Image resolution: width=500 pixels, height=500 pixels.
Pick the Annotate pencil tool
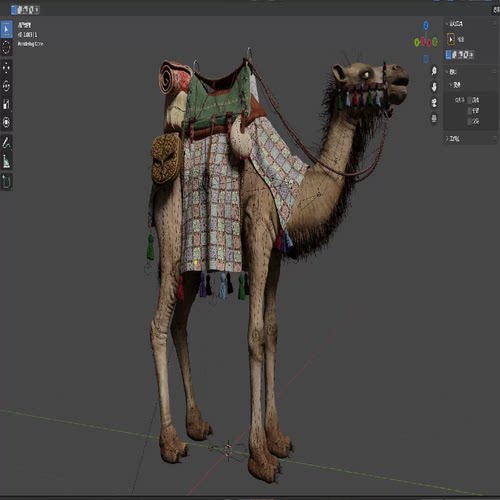point(6,143)
